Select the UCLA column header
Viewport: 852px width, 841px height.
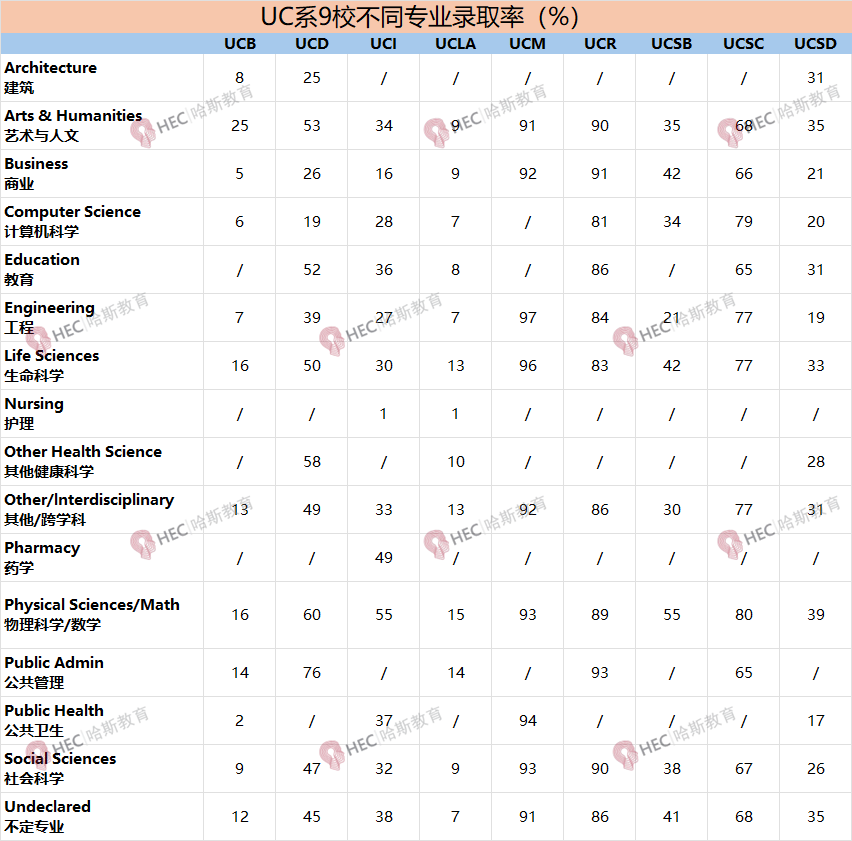(x=455, y=43)
